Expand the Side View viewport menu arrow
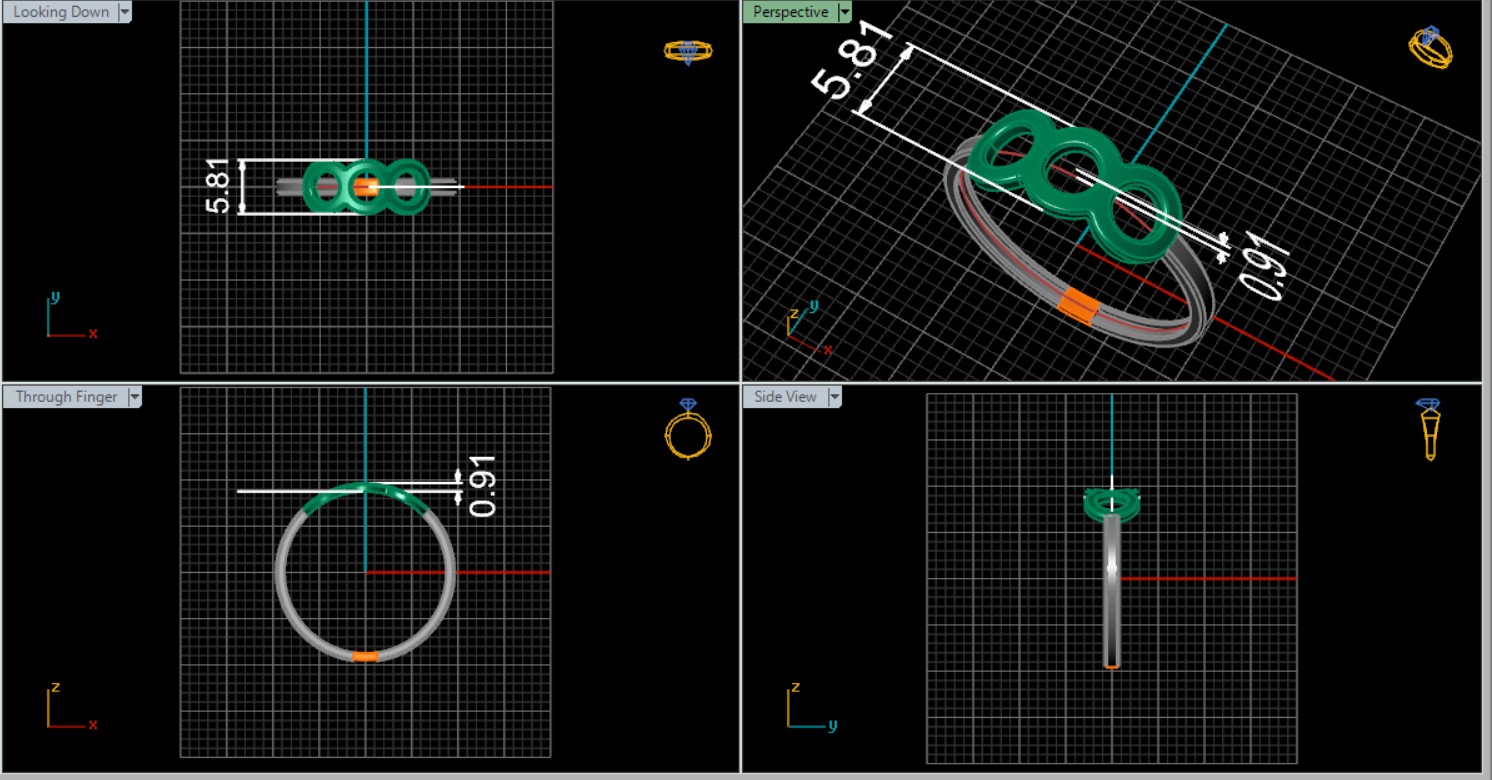This screenshot has height=780, width=1492. [x=834, y=397]
